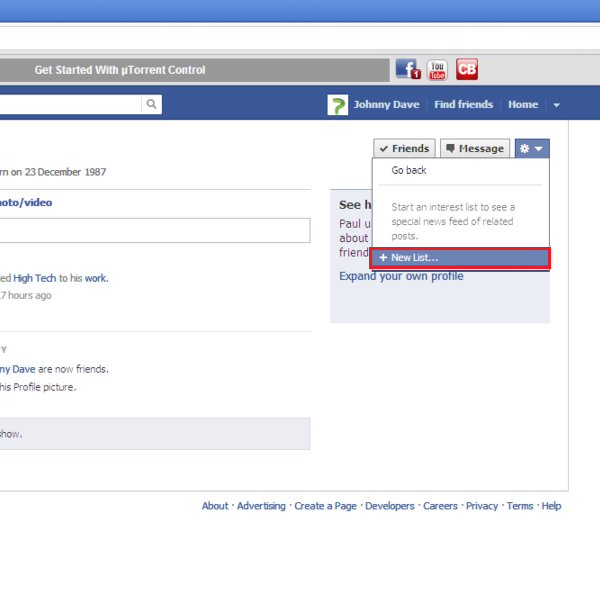The image size is (600, 600).
Task: Click the red CB toolbar icon
Action: pyautogui.click(x=467, y=69)
